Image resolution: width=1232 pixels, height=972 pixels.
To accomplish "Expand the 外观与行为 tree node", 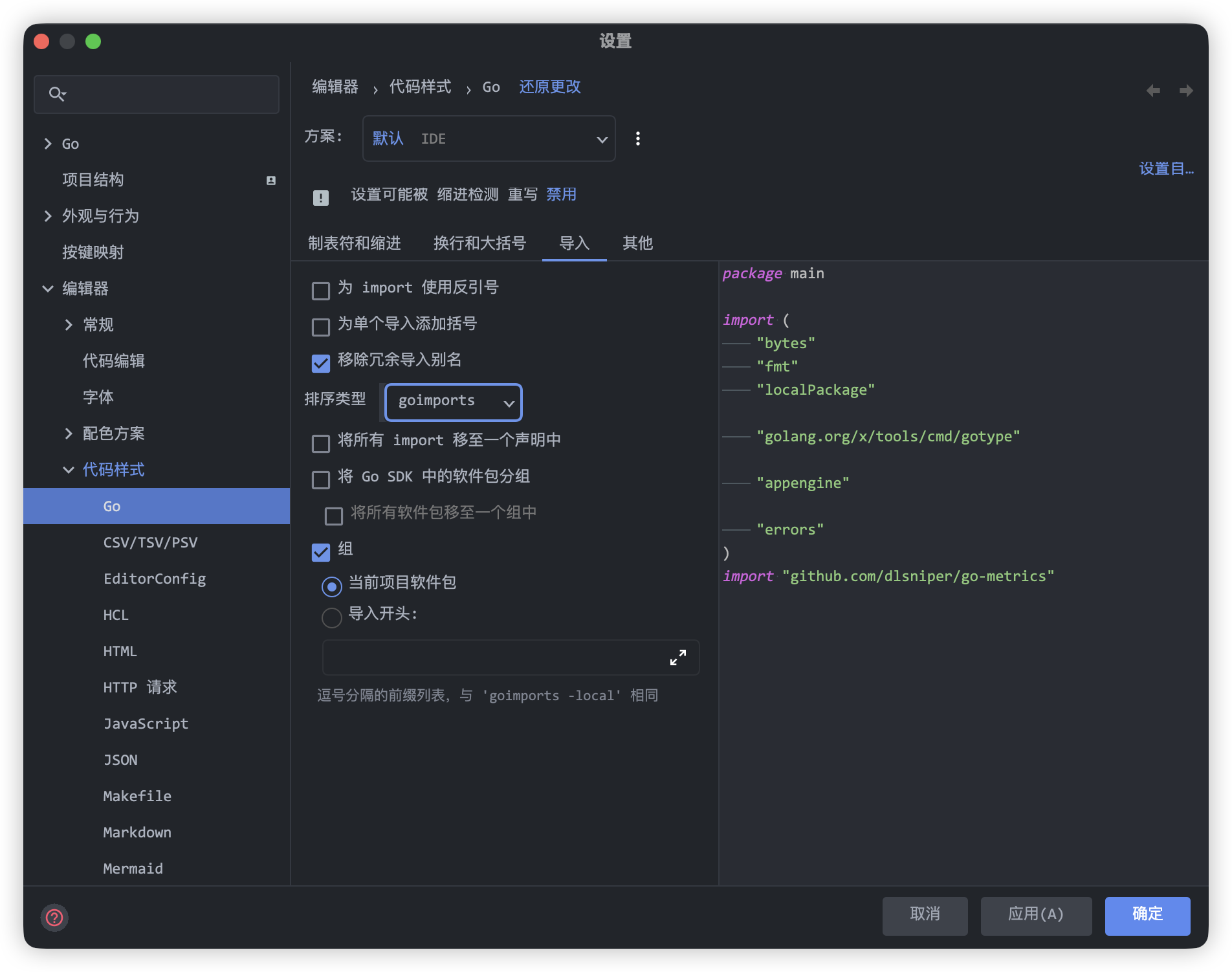I will coord(48,216).
